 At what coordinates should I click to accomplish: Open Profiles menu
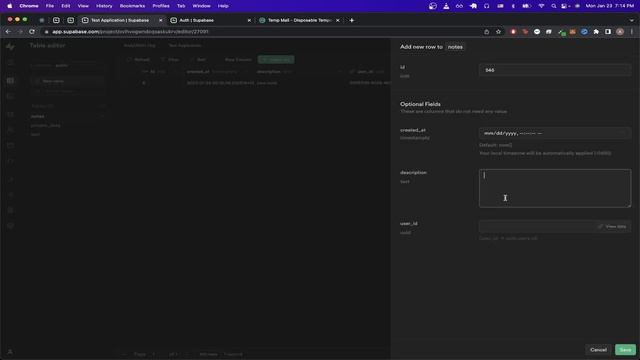click(x=161, y=6)
